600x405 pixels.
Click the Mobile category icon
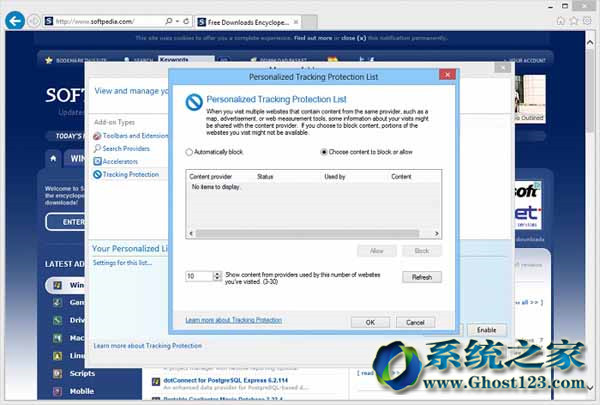point(57,391)
